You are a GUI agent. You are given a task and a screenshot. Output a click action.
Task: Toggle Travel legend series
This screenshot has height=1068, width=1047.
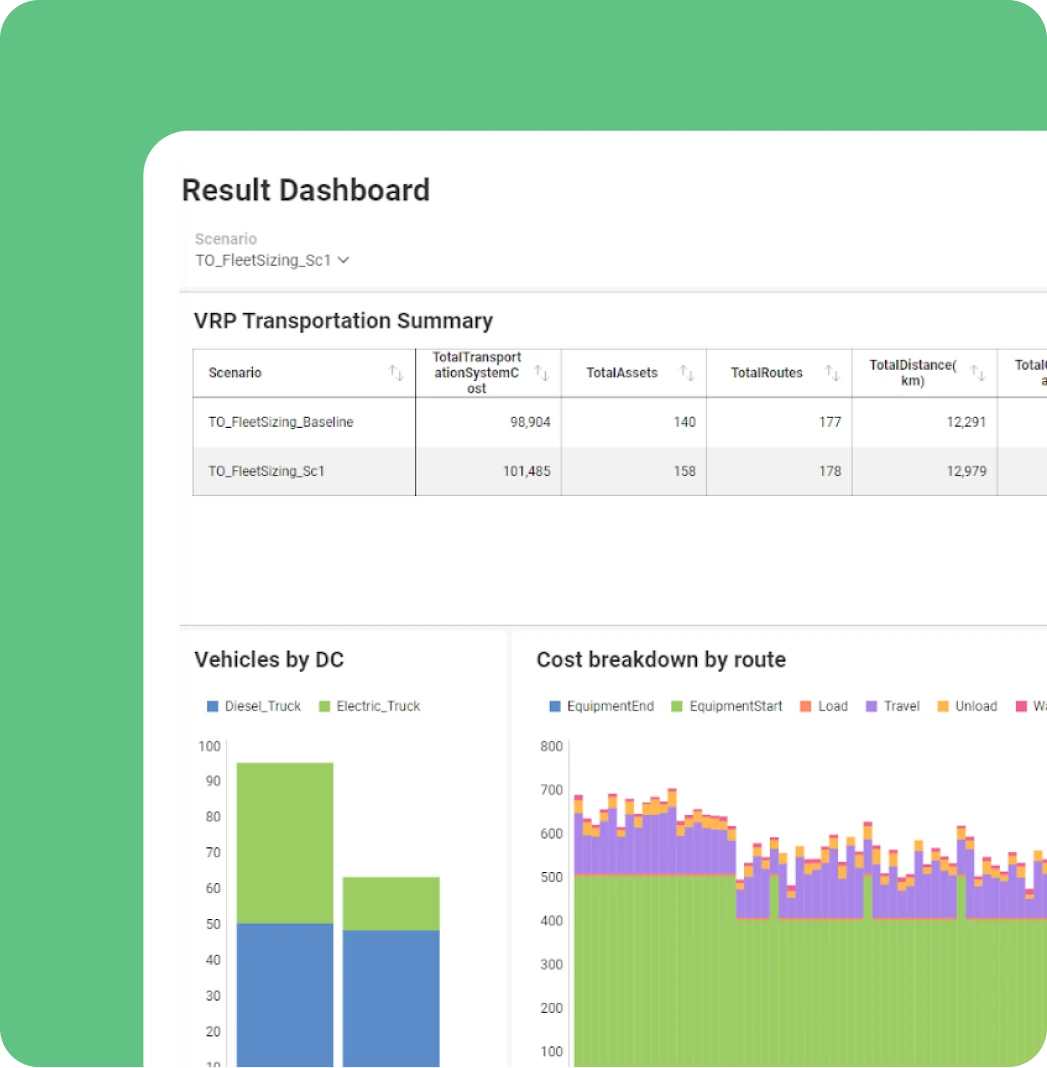point(892,706)
